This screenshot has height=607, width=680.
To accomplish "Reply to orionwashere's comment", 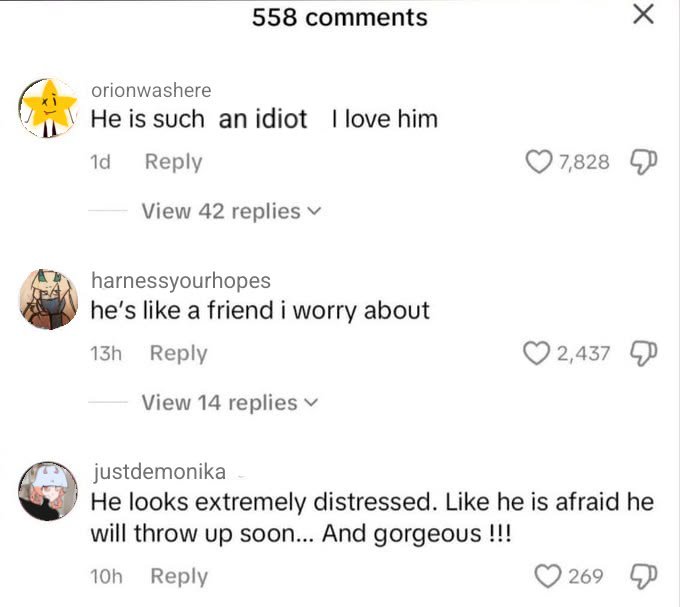I will click(x=173, y=162).
